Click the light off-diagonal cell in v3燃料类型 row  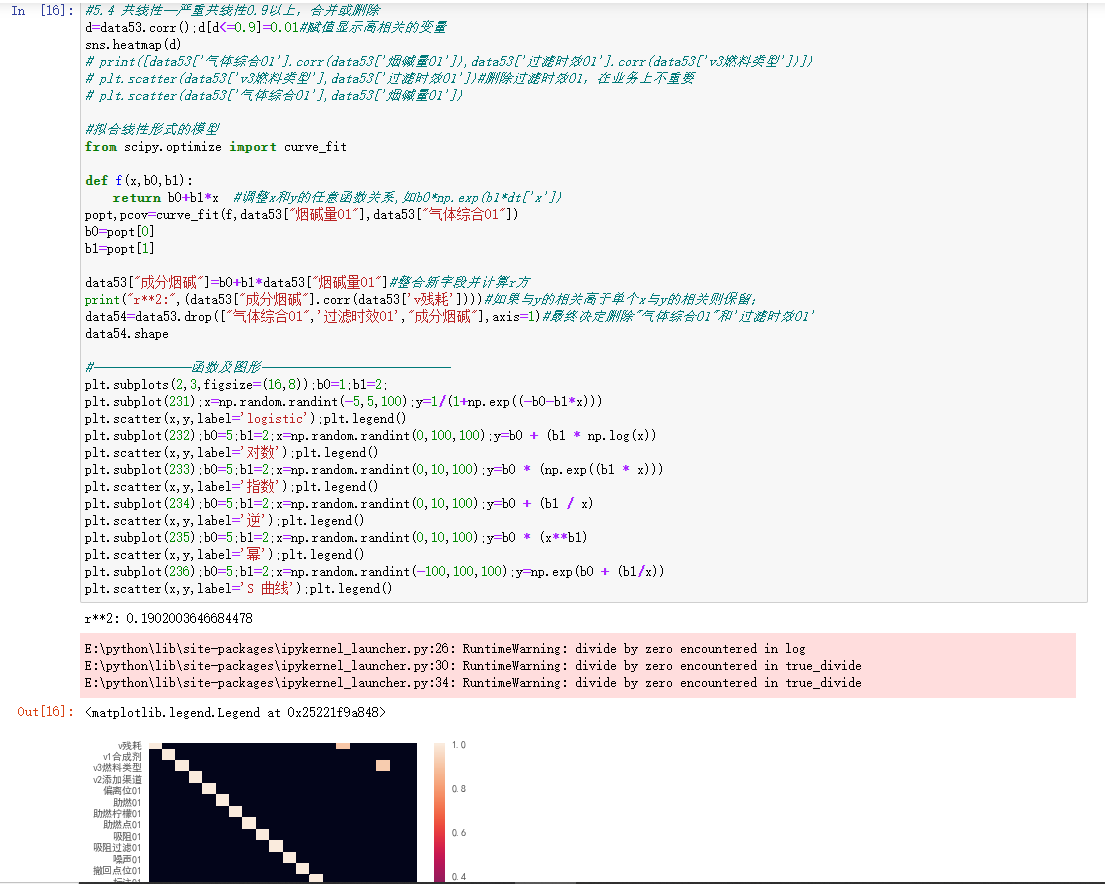(x=383, y=766)
